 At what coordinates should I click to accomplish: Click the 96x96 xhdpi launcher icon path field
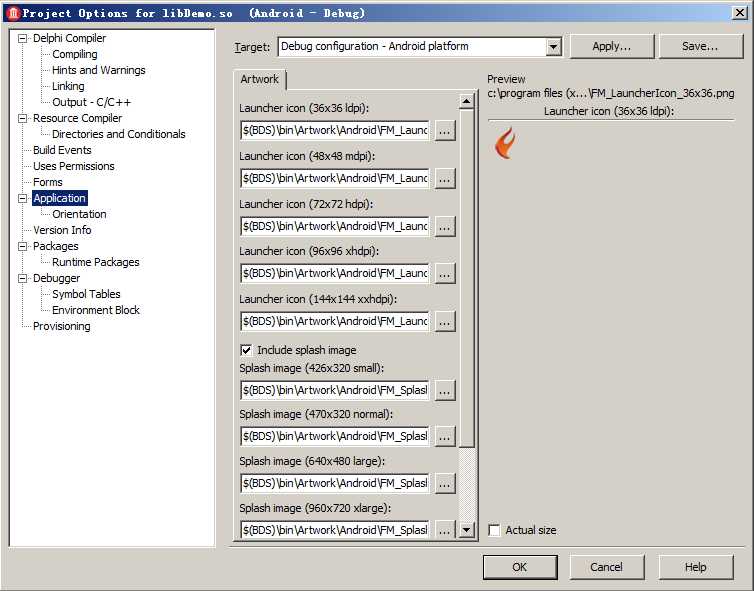click(335, 273)
